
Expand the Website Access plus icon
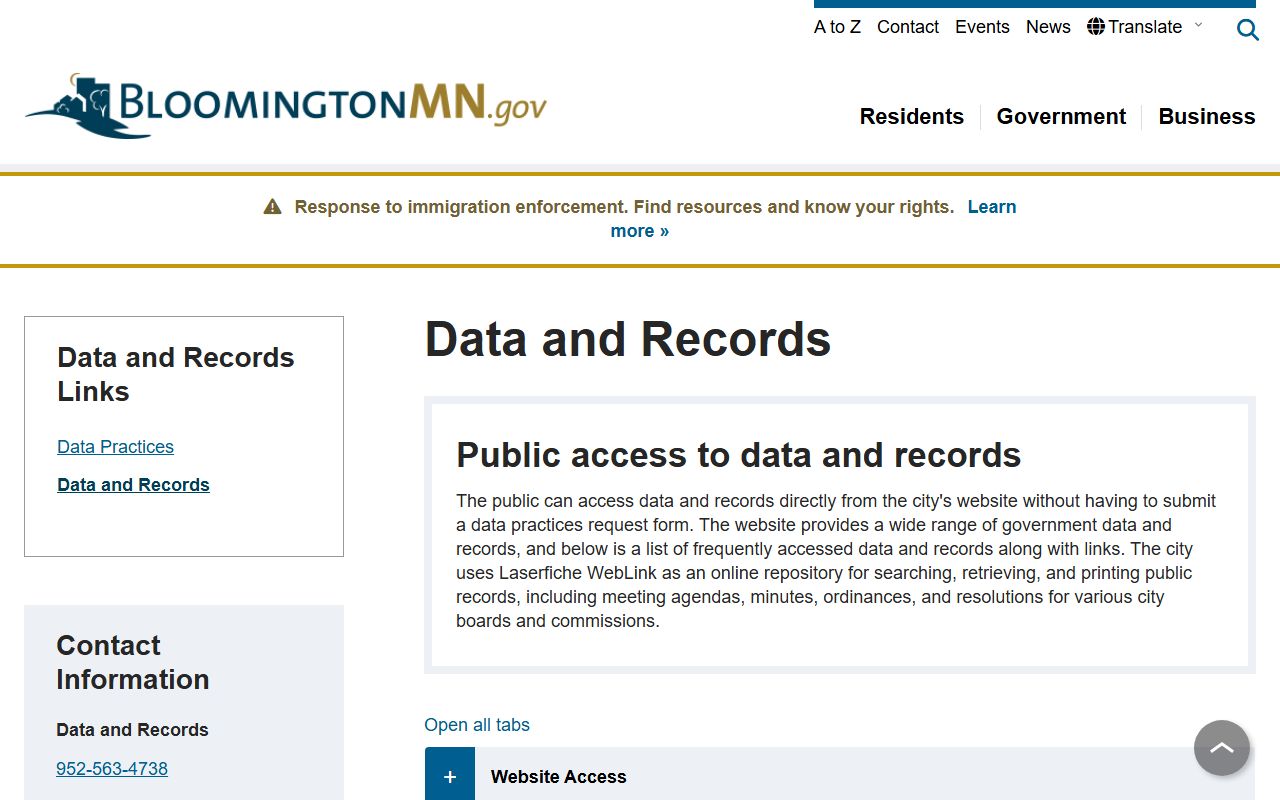point(450,777)
